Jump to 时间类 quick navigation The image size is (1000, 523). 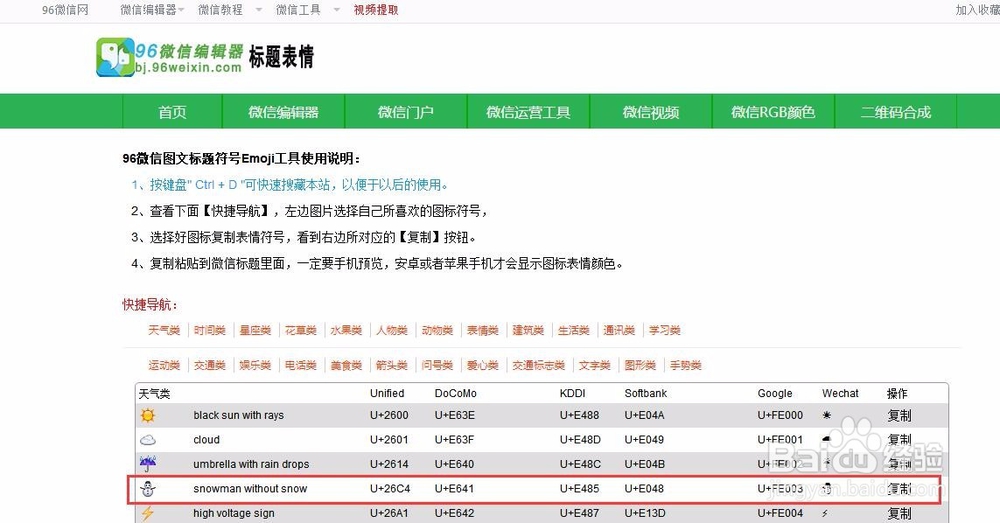click(210, 330)
